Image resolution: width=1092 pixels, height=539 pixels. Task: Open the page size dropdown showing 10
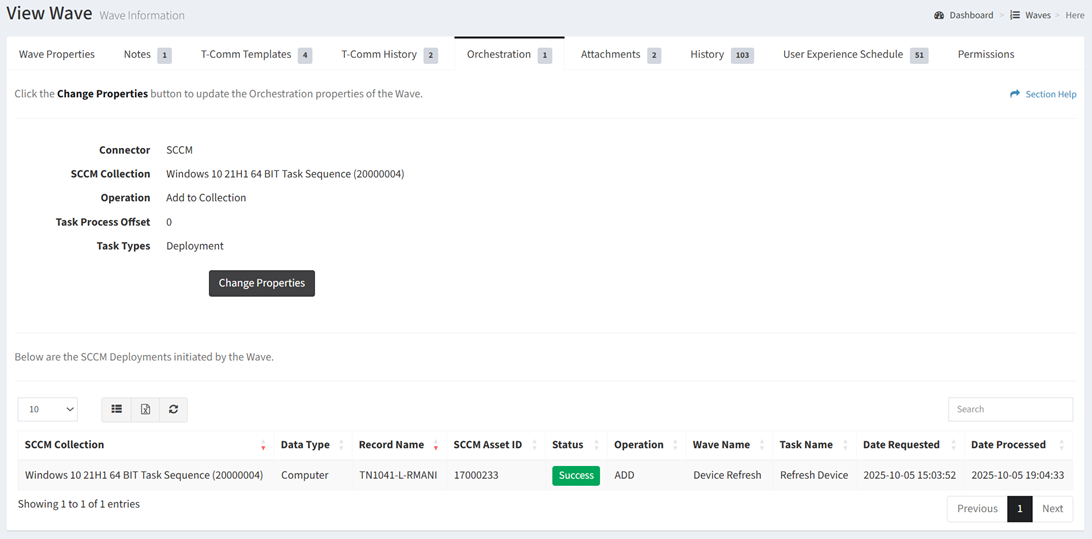coord(48,409)
